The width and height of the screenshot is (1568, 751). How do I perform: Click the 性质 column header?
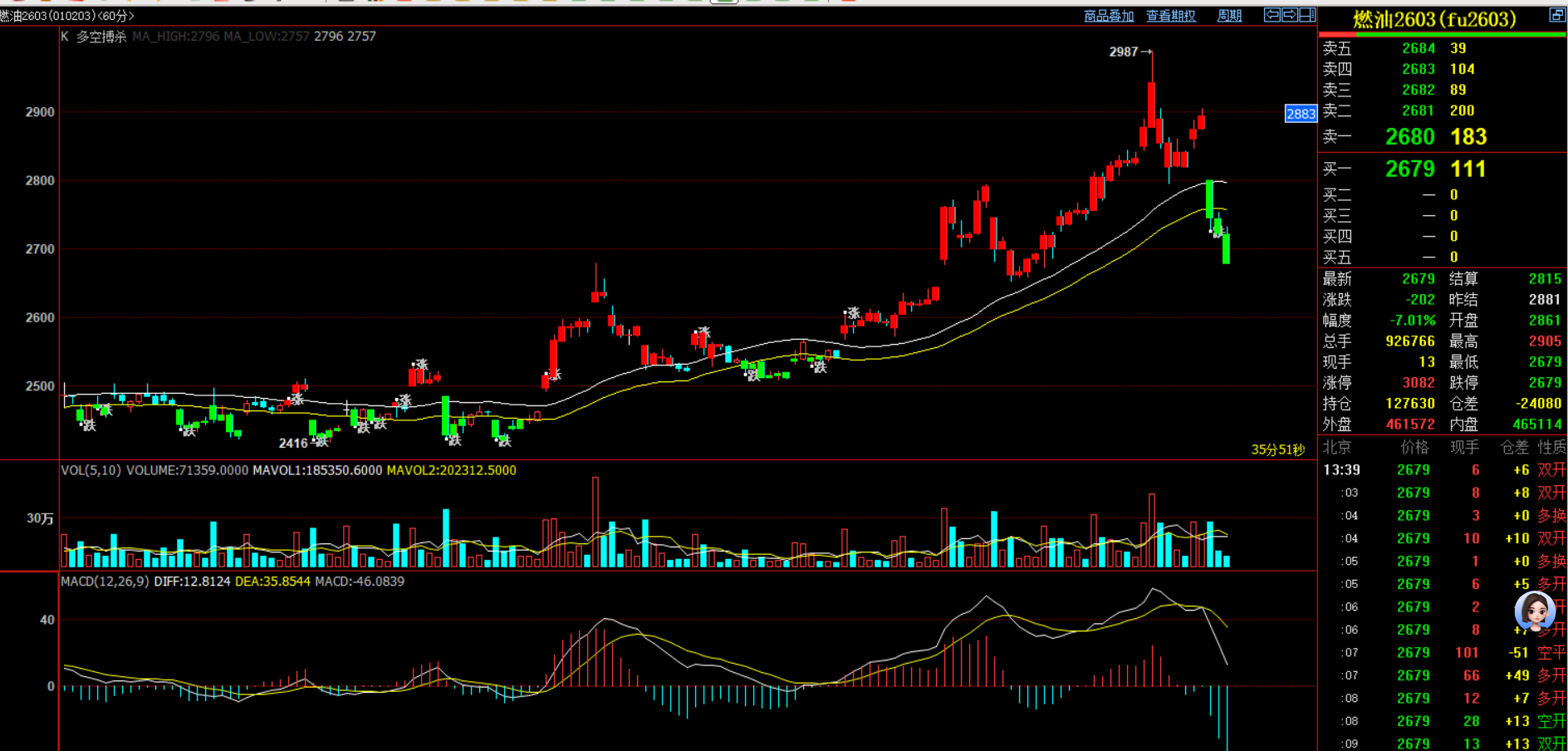click(x=1551, y=448)
